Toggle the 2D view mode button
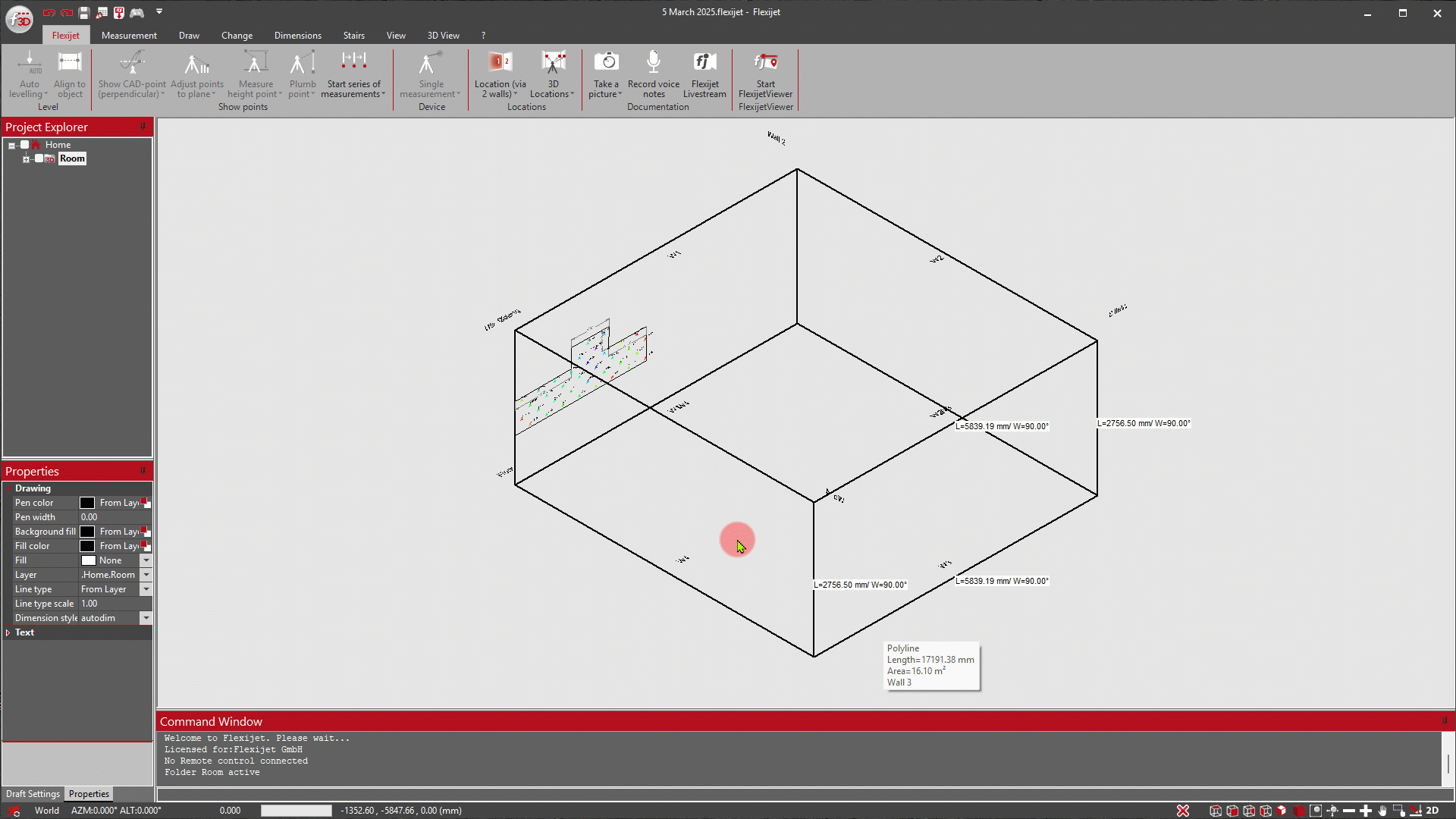This screenshot has width=1456, height=819. (x=1432, y=811)
